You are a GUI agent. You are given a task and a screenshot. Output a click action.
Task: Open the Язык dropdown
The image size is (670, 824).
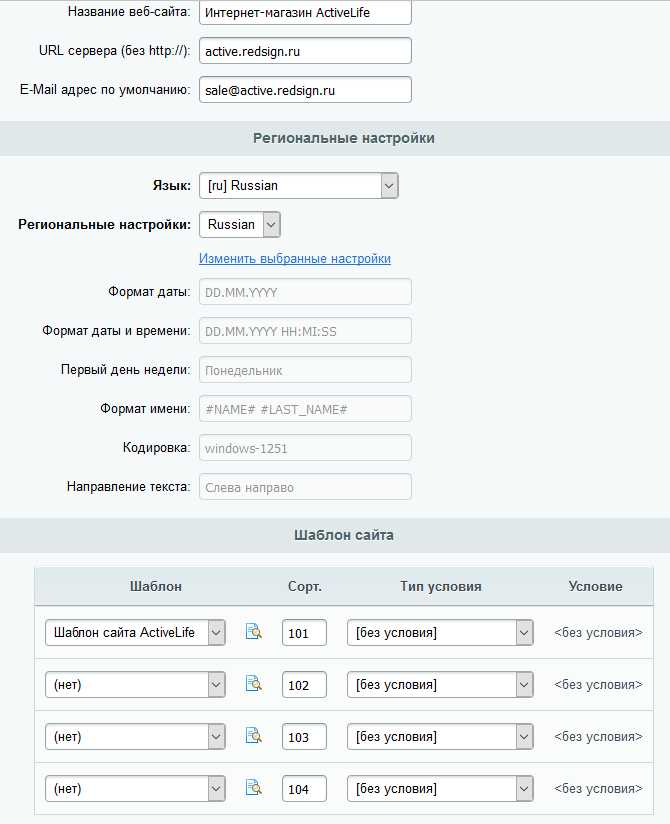(298, 185)
